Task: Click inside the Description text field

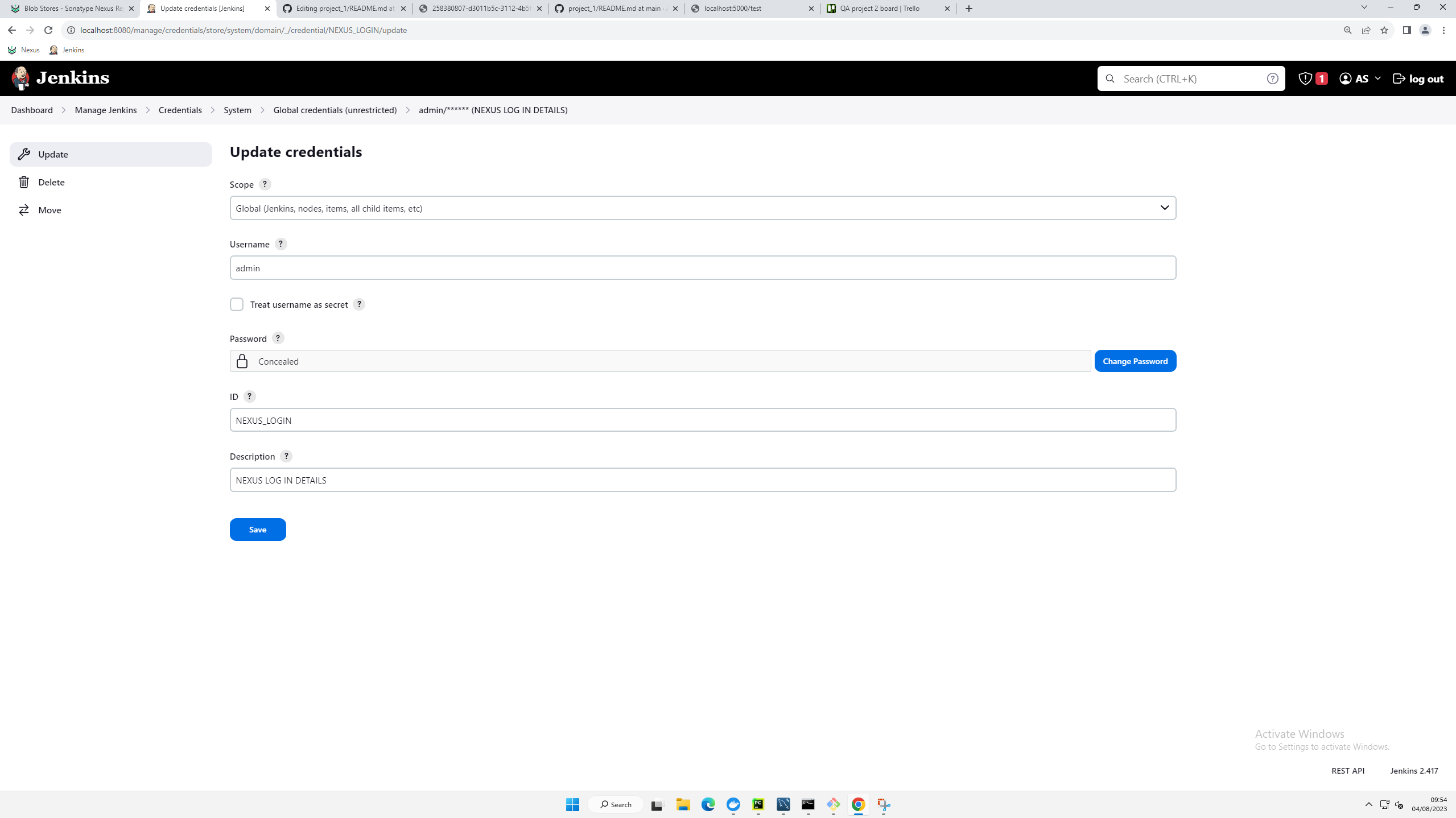Action: point(683,479)
